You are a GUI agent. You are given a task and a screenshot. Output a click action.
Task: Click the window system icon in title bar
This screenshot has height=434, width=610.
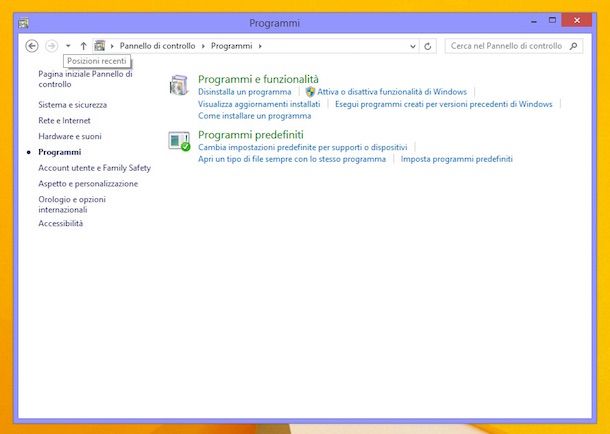pos(23,23)
